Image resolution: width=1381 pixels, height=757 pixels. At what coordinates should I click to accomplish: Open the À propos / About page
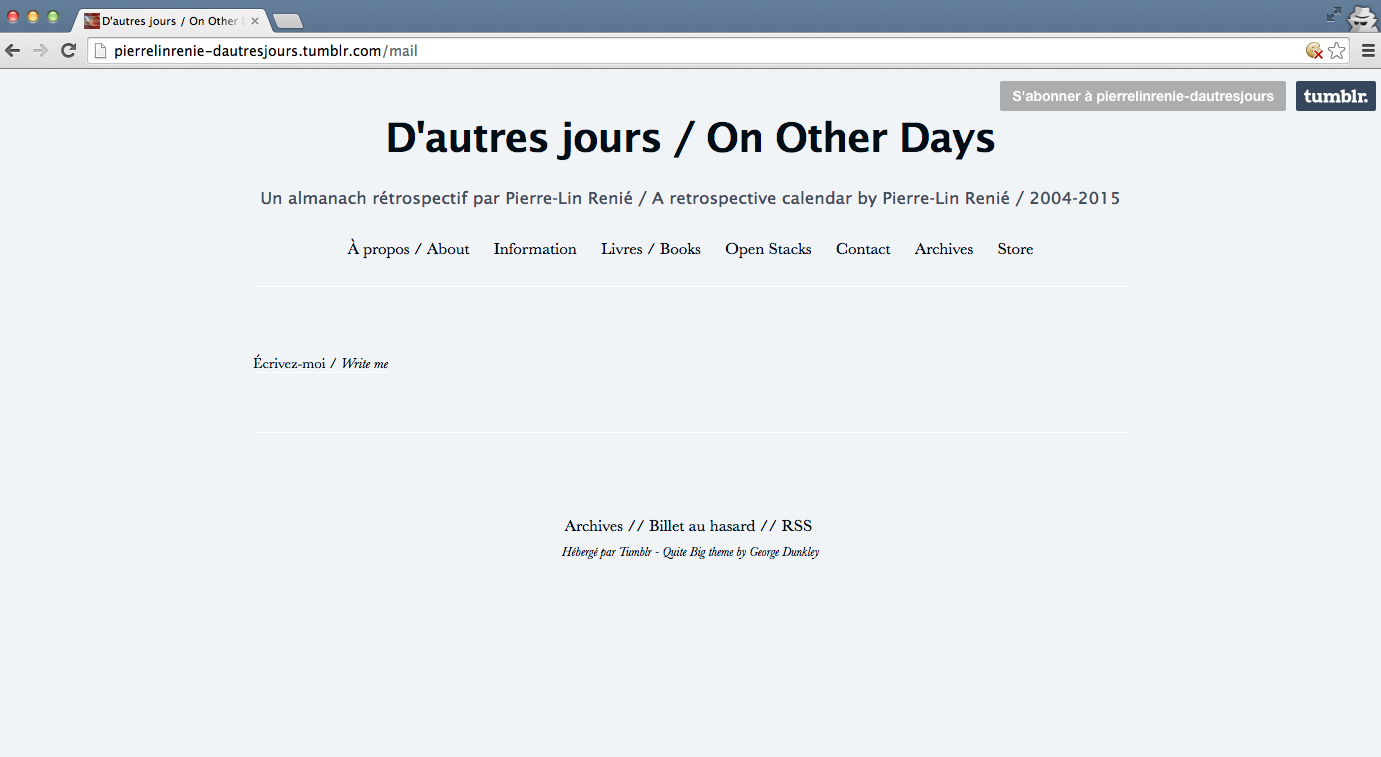(x=408, y=249)
